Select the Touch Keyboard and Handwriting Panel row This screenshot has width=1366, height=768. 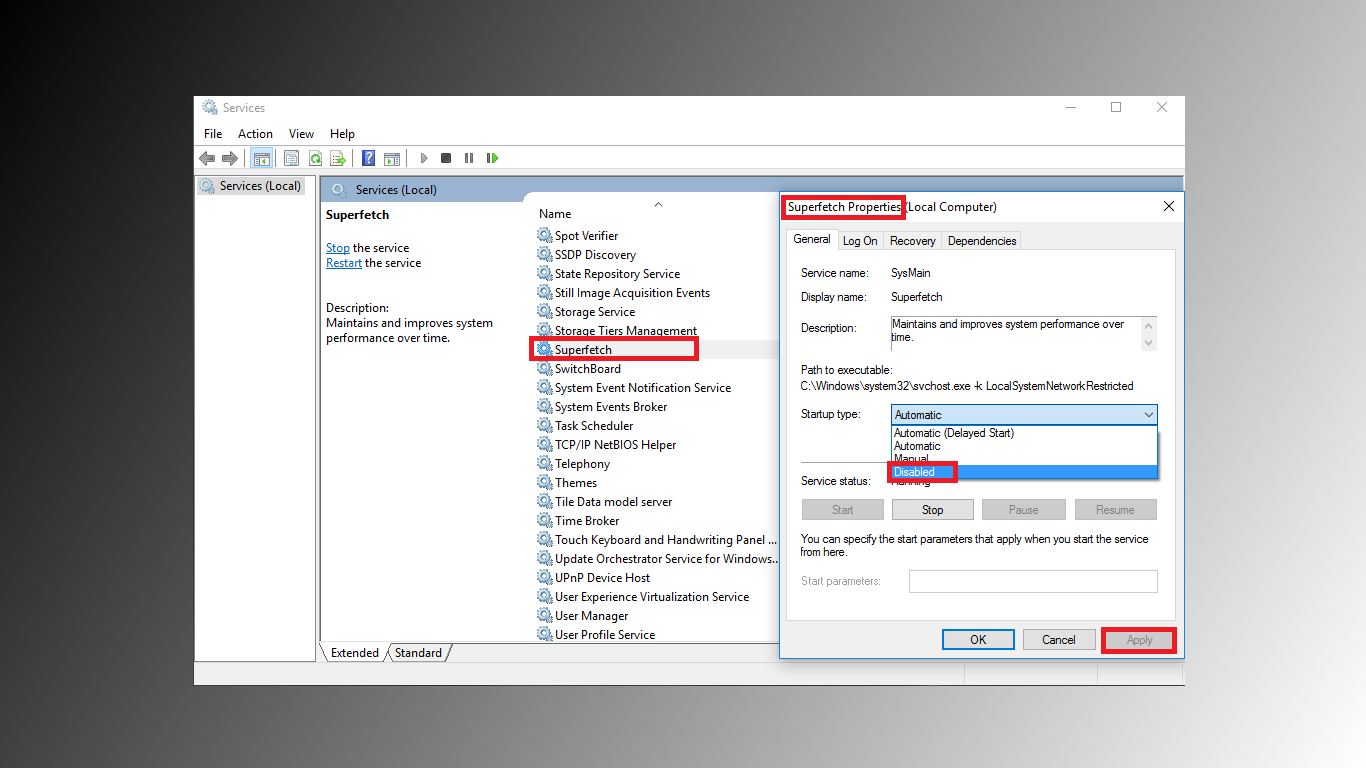pyautogui.click(x=656, y=540)
